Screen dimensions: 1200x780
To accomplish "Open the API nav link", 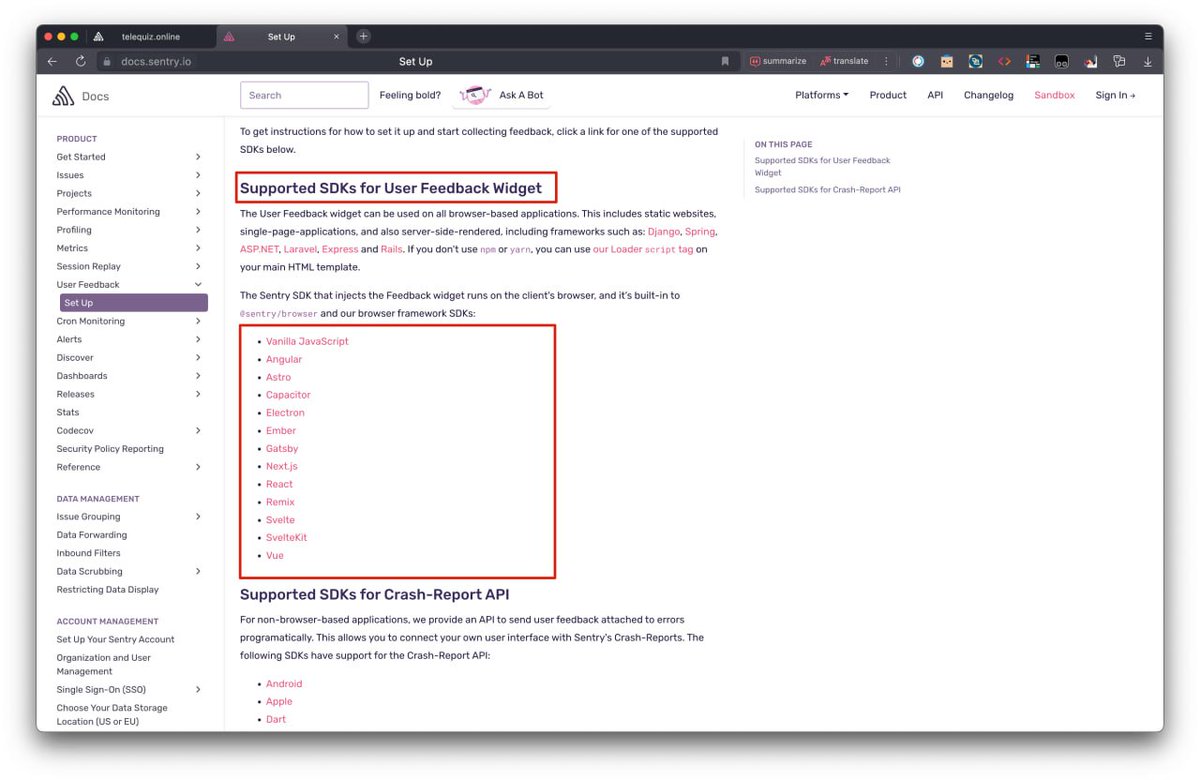I will [x=935, y=95].
